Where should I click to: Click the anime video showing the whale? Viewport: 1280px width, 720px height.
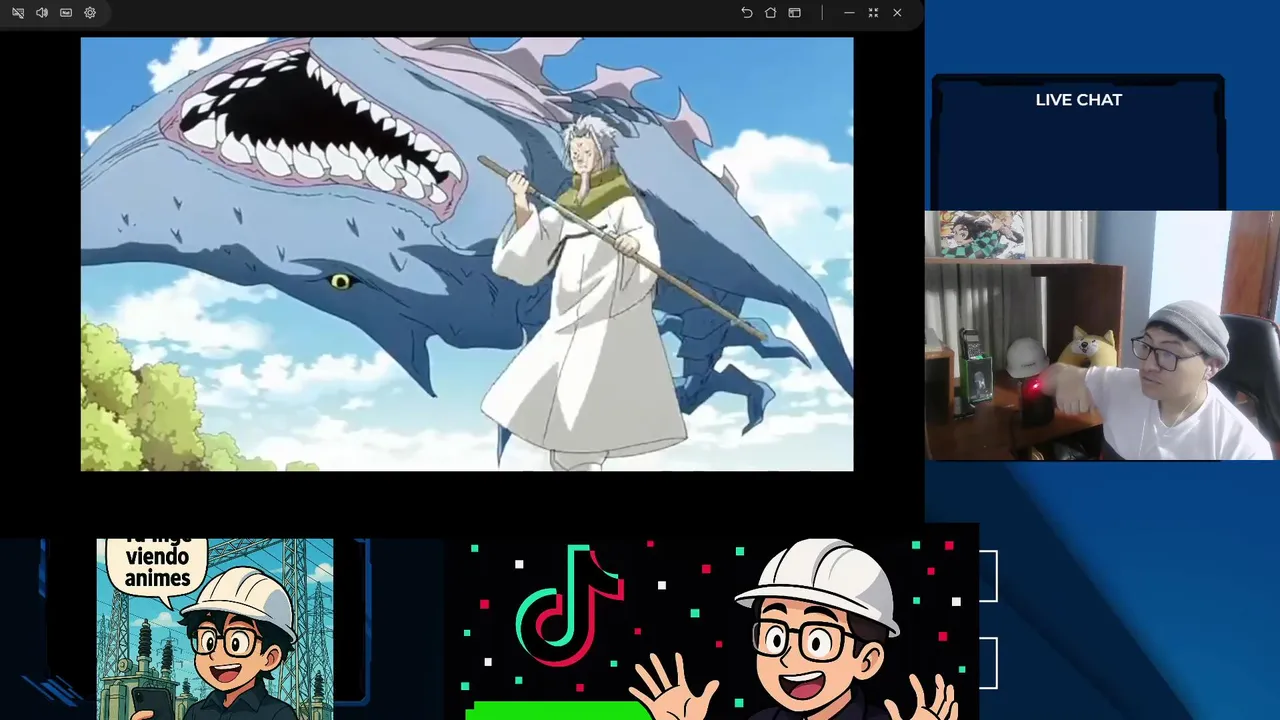tap(467, 254)
